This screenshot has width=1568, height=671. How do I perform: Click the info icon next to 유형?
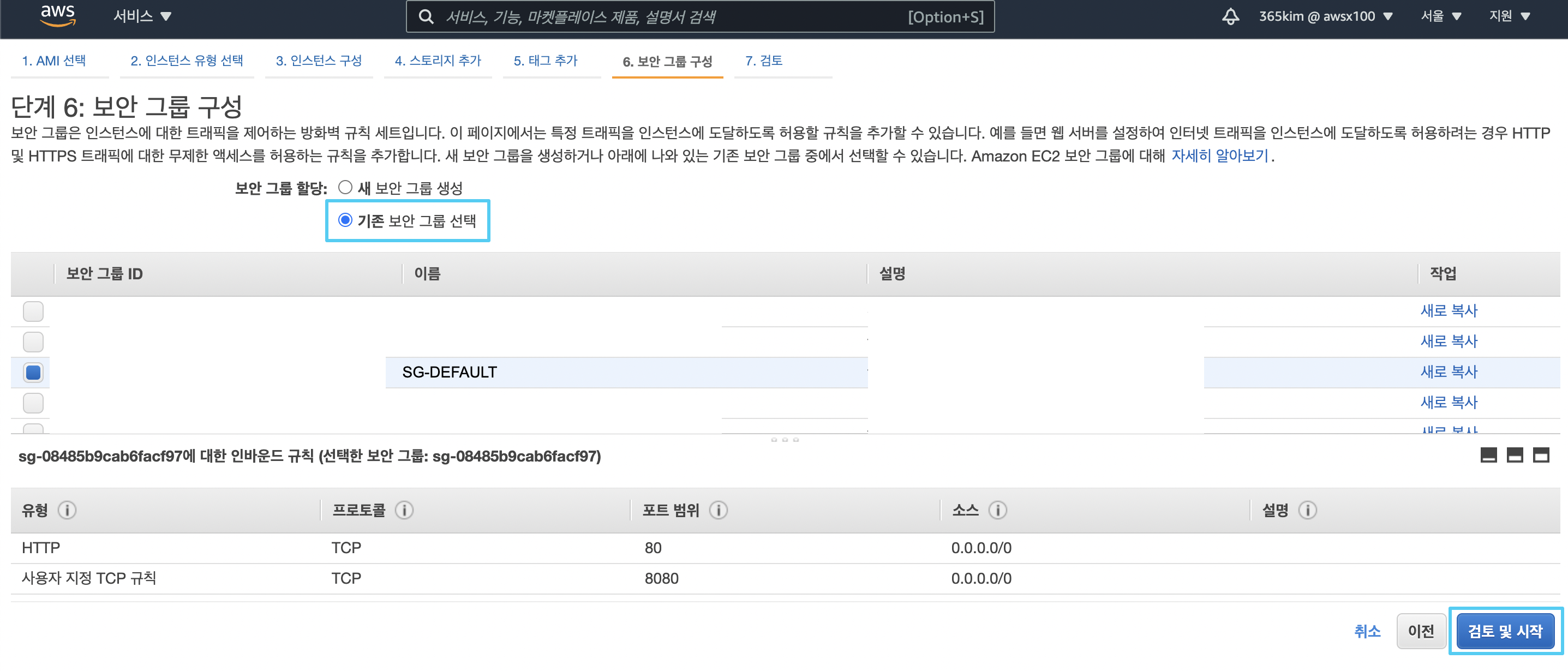67,510
